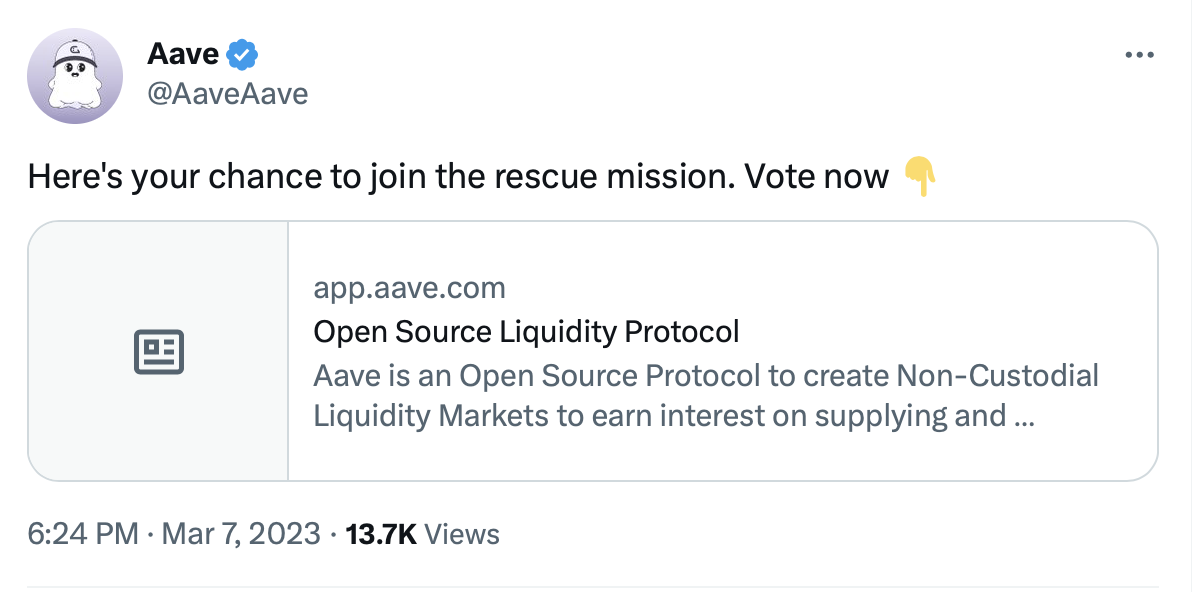Click the Mar 7, 2023 date

[241, 534]
